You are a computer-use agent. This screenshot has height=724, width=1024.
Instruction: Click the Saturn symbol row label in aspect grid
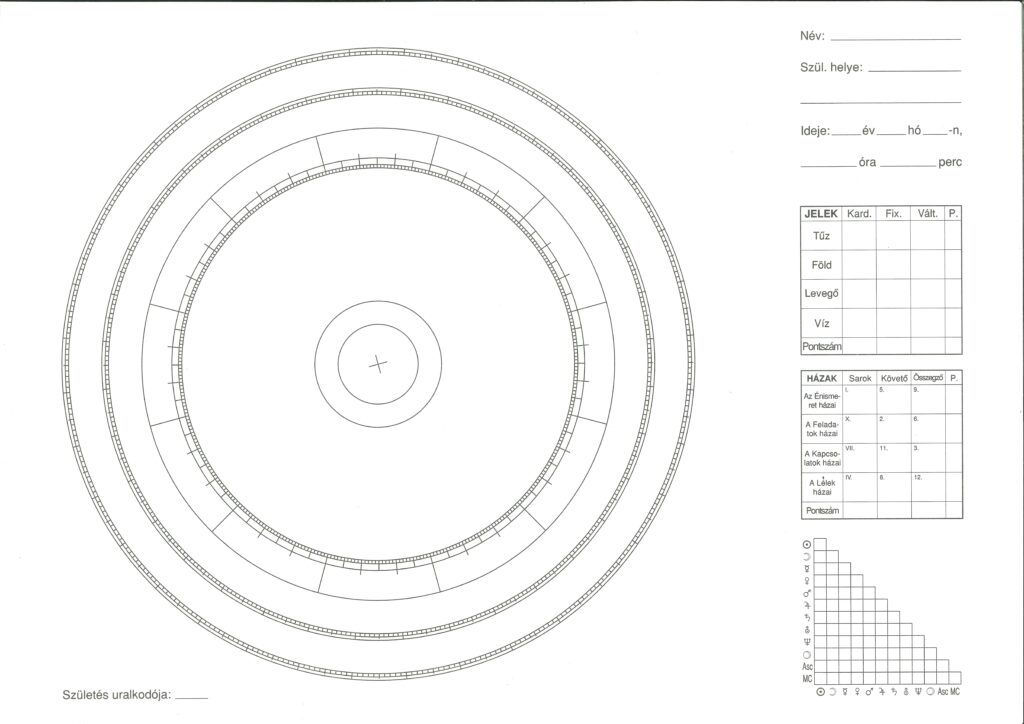(806, 617)
